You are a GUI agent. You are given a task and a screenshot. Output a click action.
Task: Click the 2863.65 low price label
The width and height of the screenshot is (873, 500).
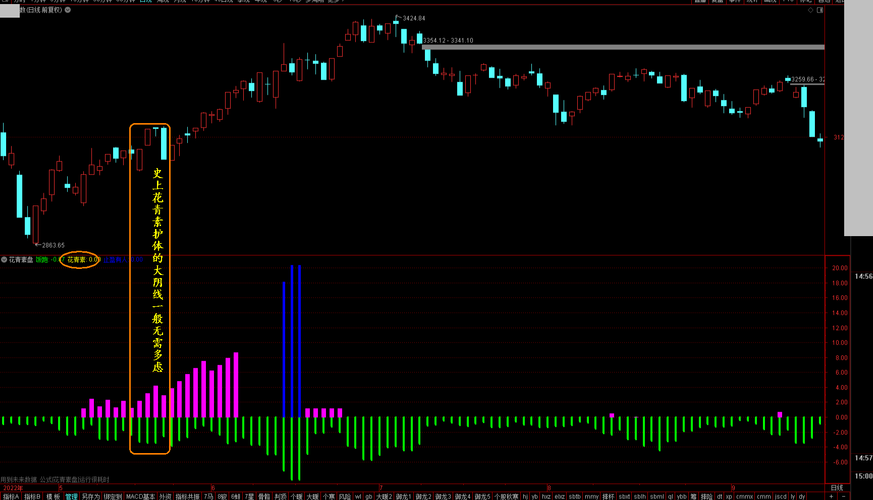(x=53, y=245)
